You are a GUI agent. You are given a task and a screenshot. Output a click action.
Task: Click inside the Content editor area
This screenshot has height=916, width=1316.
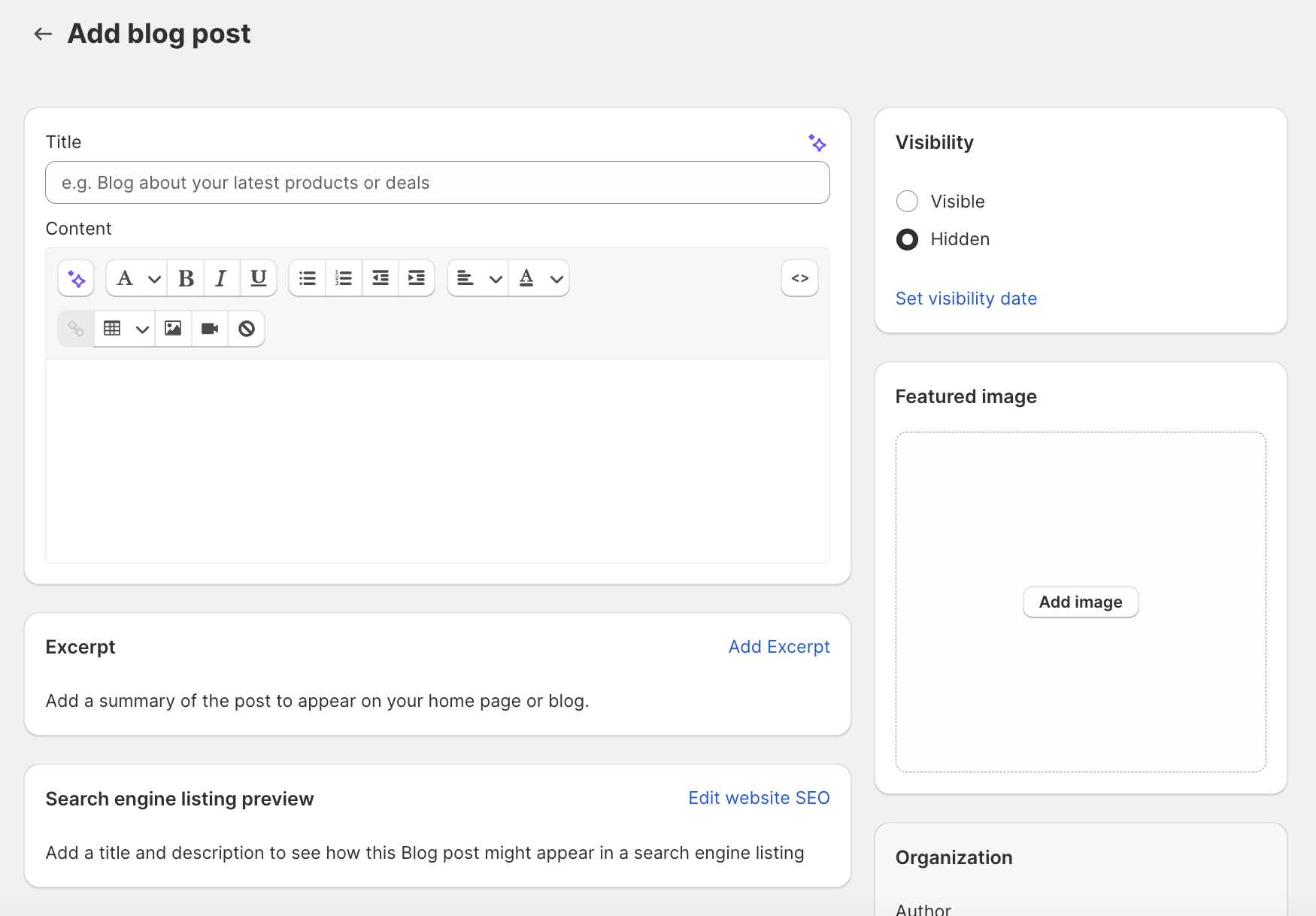point(438,461)
